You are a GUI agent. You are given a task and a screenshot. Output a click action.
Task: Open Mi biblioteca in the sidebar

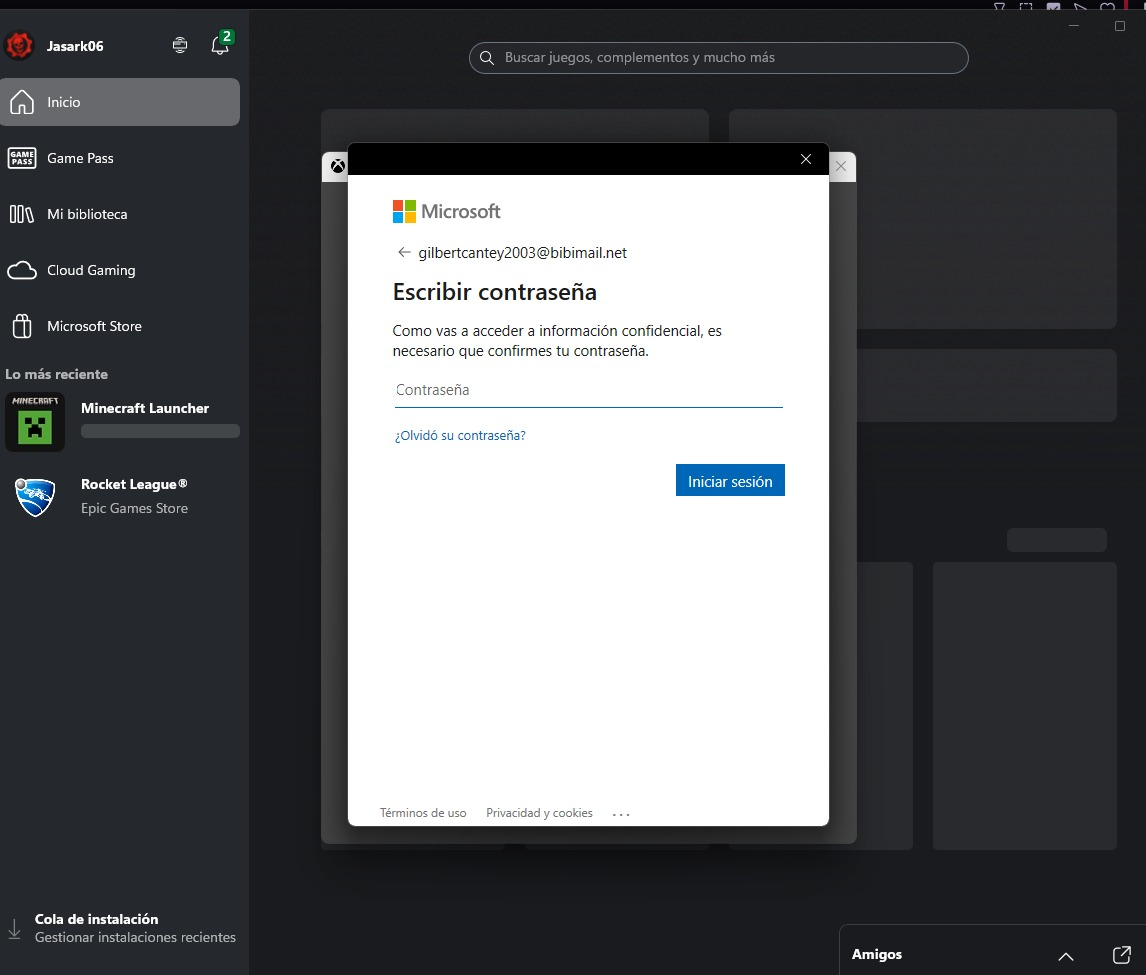pos(120,214)
